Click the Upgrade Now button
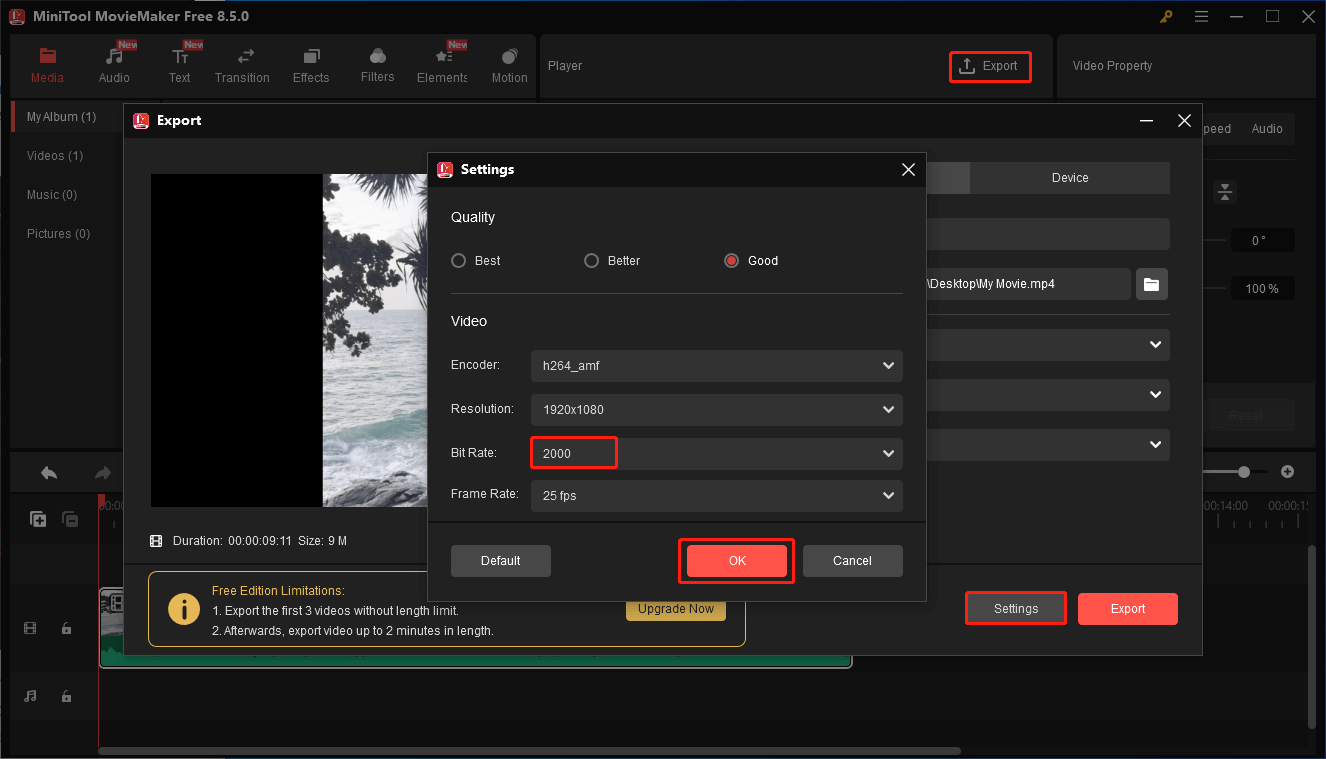Image resolution: width=1326 pixels, height=759 pixels. [x=676, y=608]
